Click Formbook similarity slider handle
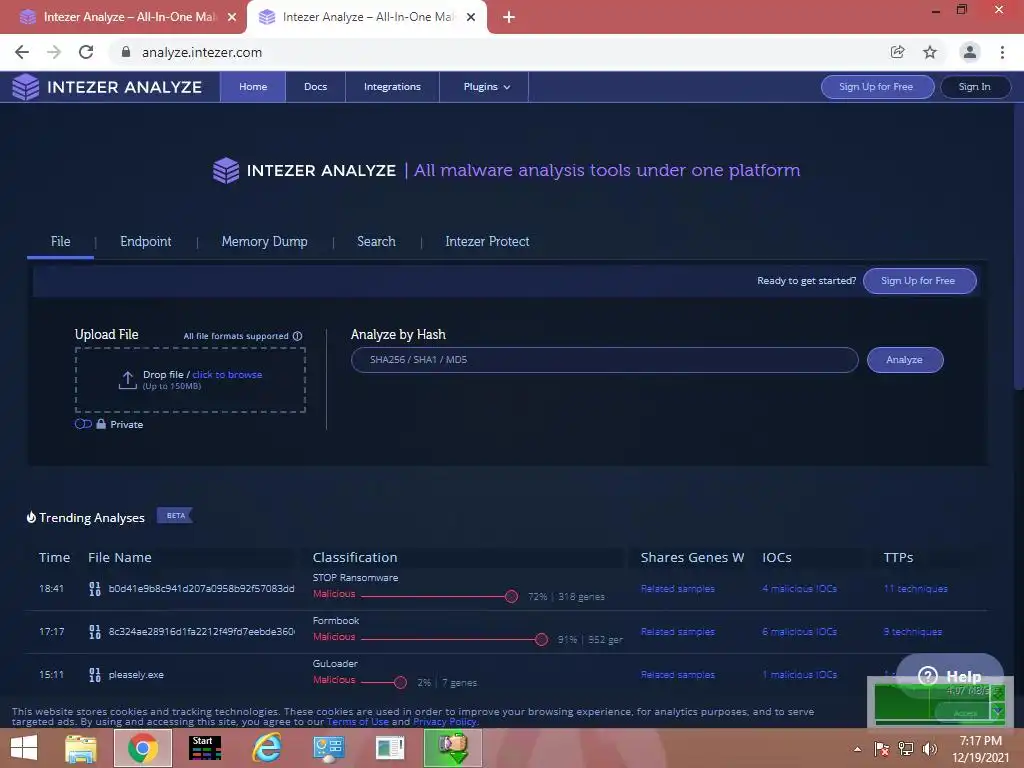 pos(541,639)
